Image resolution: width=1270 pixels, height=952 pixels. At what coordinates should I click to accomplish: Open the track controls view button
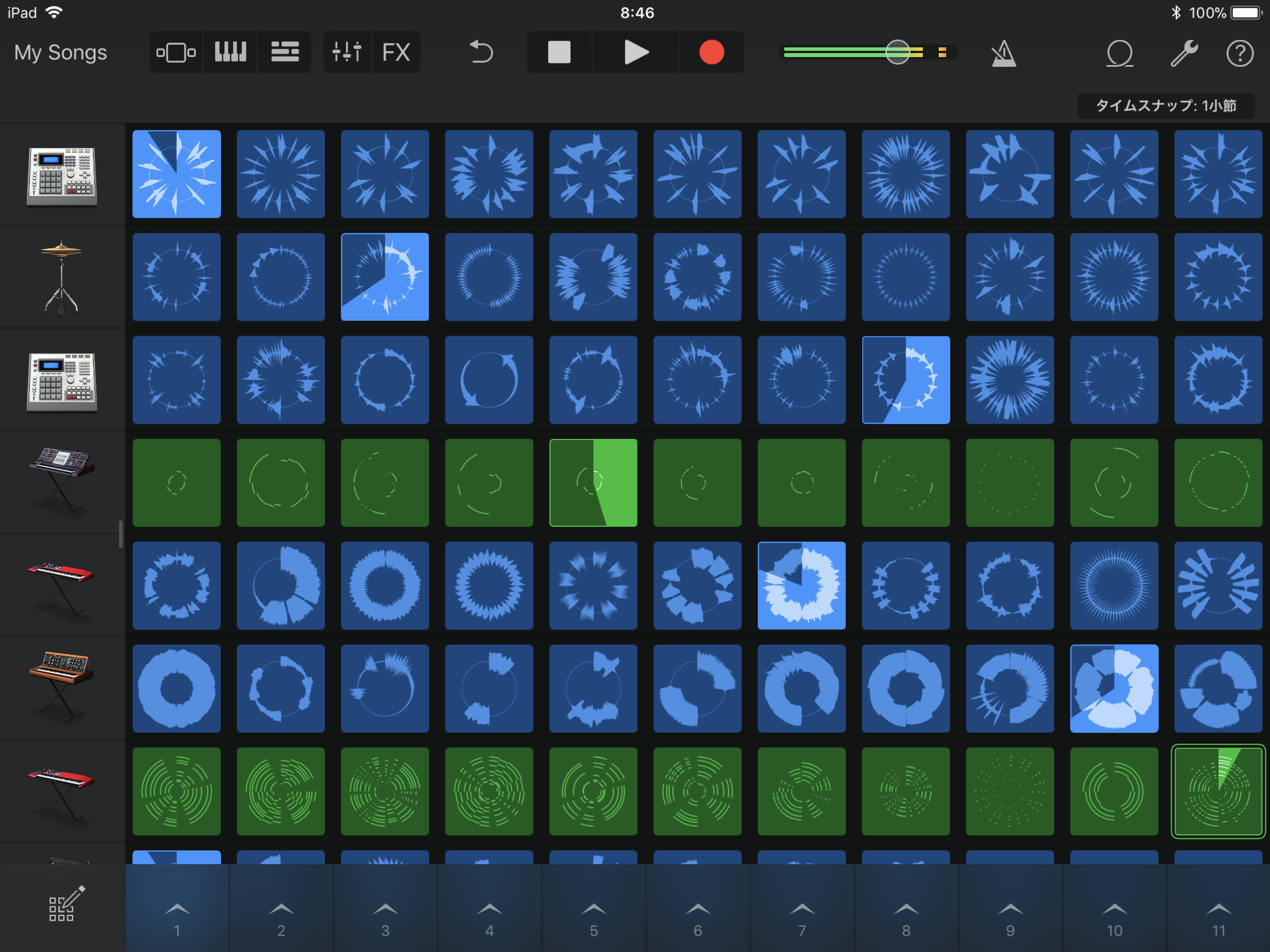[176, 52]
